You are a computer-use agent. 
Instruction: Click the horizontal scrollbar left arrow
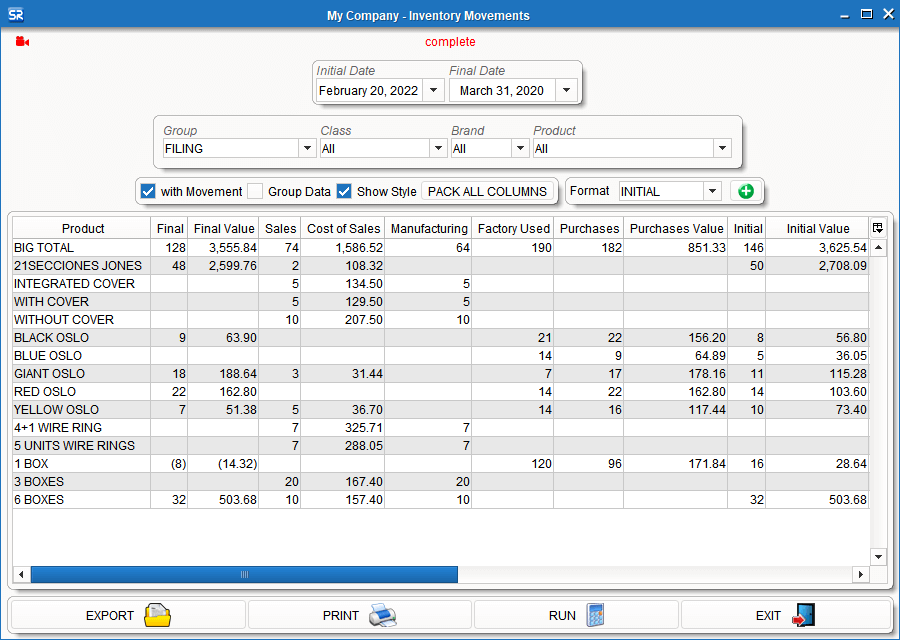point(21,574)
